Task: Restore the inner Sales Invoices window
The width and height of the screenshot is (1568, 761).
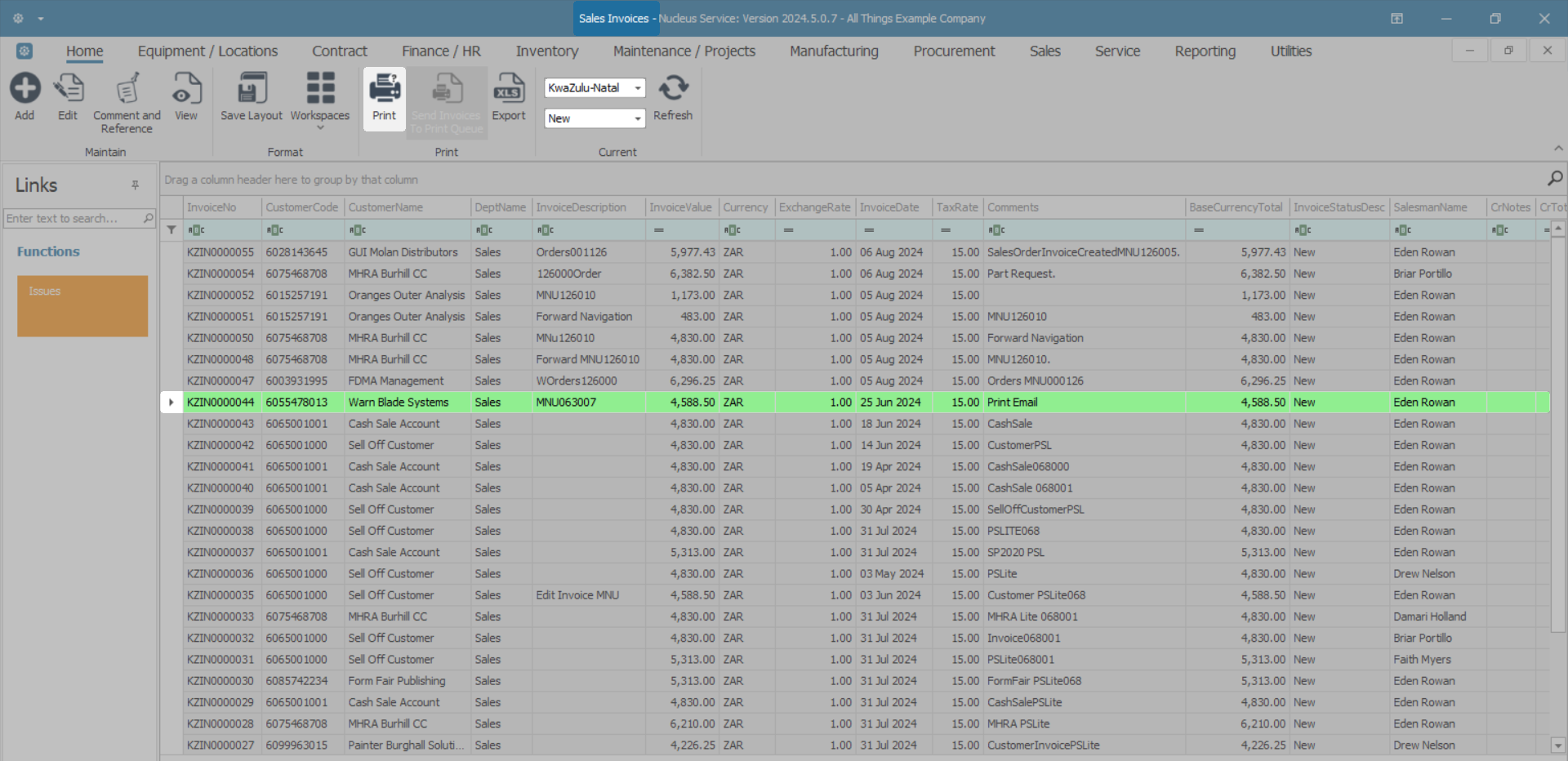Action: [1508, 51]
